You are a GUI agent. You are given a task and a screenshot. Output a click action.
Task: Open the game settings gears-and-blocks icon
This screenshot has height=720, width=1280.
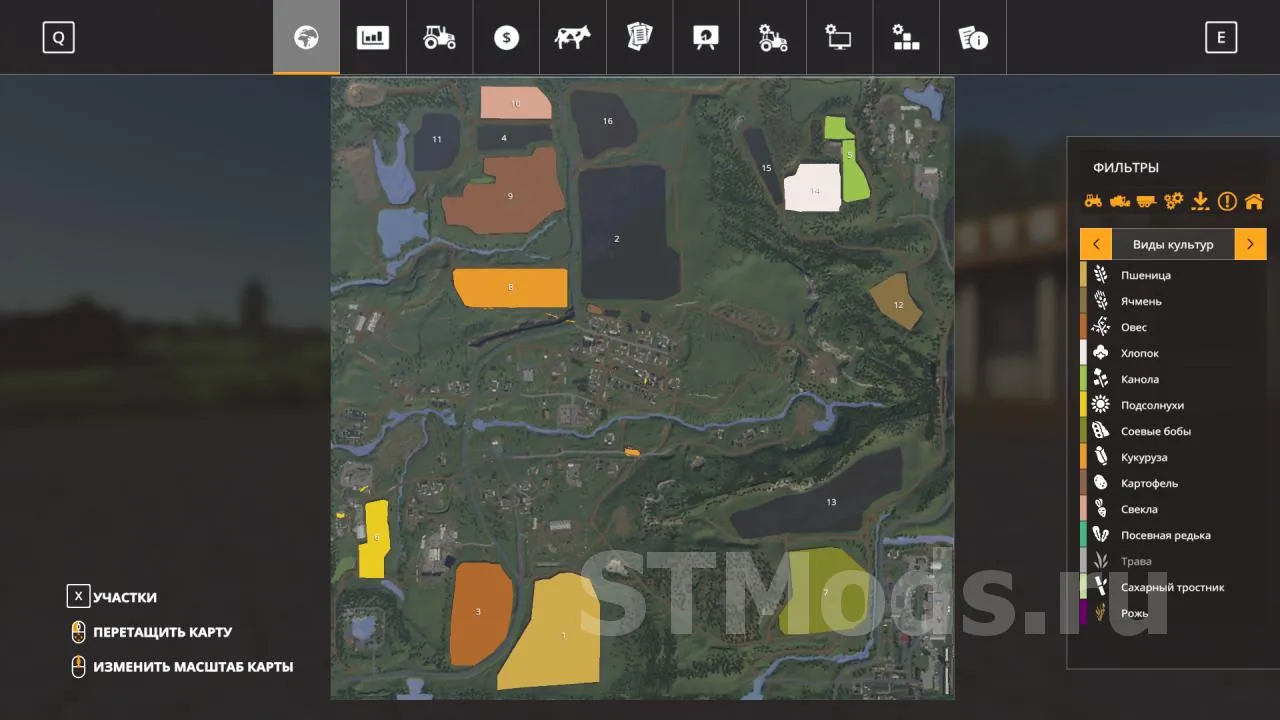906,38
